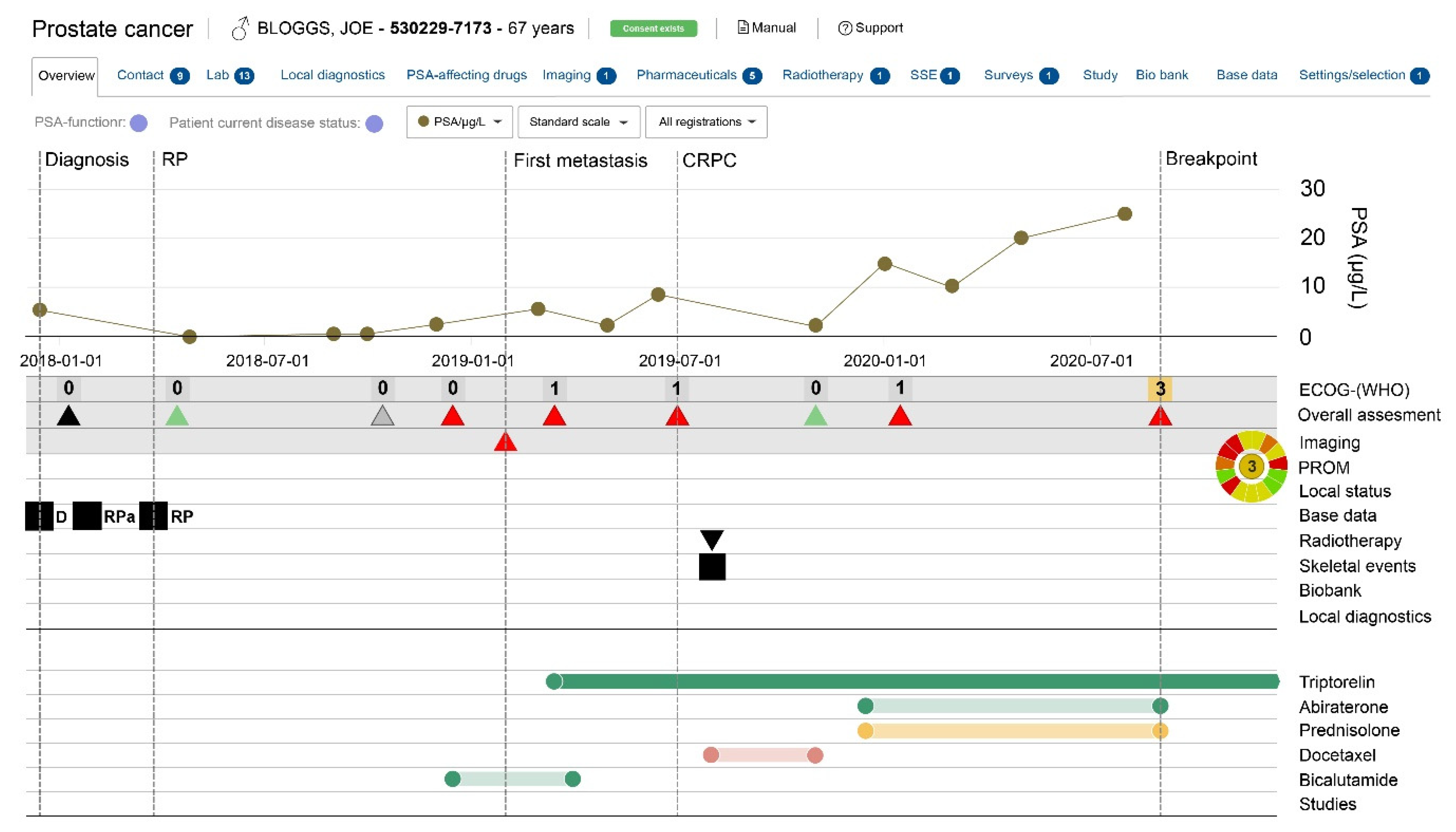Click the PSA-function purple status indicator
Screen dimensions: 1456x832
coord(139,123)
